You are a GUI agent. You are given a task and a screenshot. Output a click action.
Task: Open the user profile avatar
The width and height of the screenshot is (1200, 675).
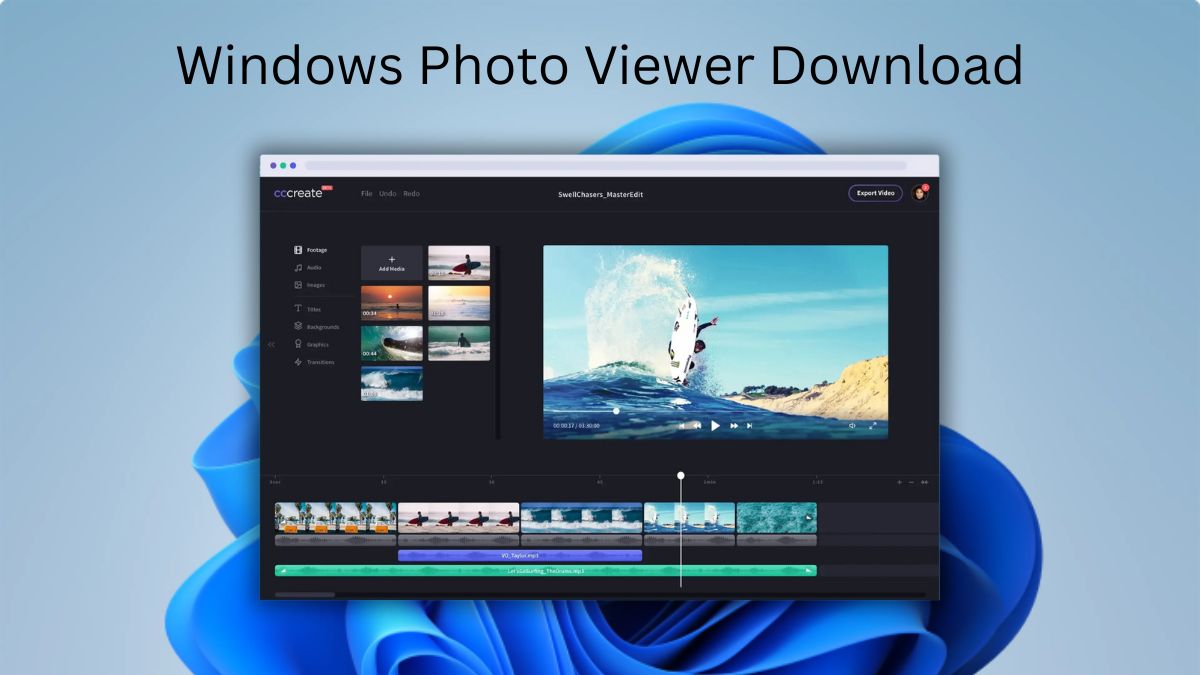point(919,193)
